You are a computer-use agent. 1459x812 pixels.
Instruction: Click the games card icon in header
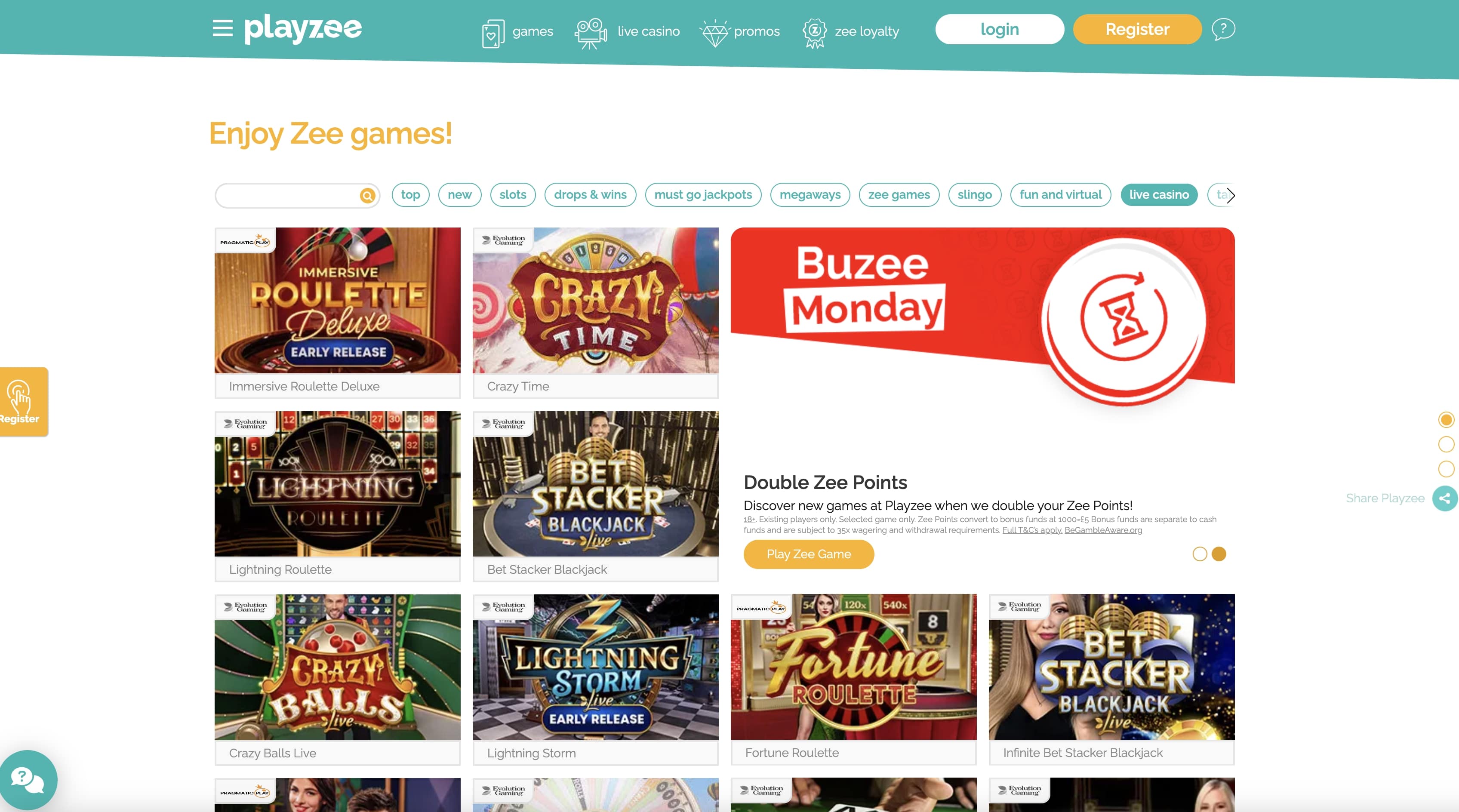pos(493,34)
